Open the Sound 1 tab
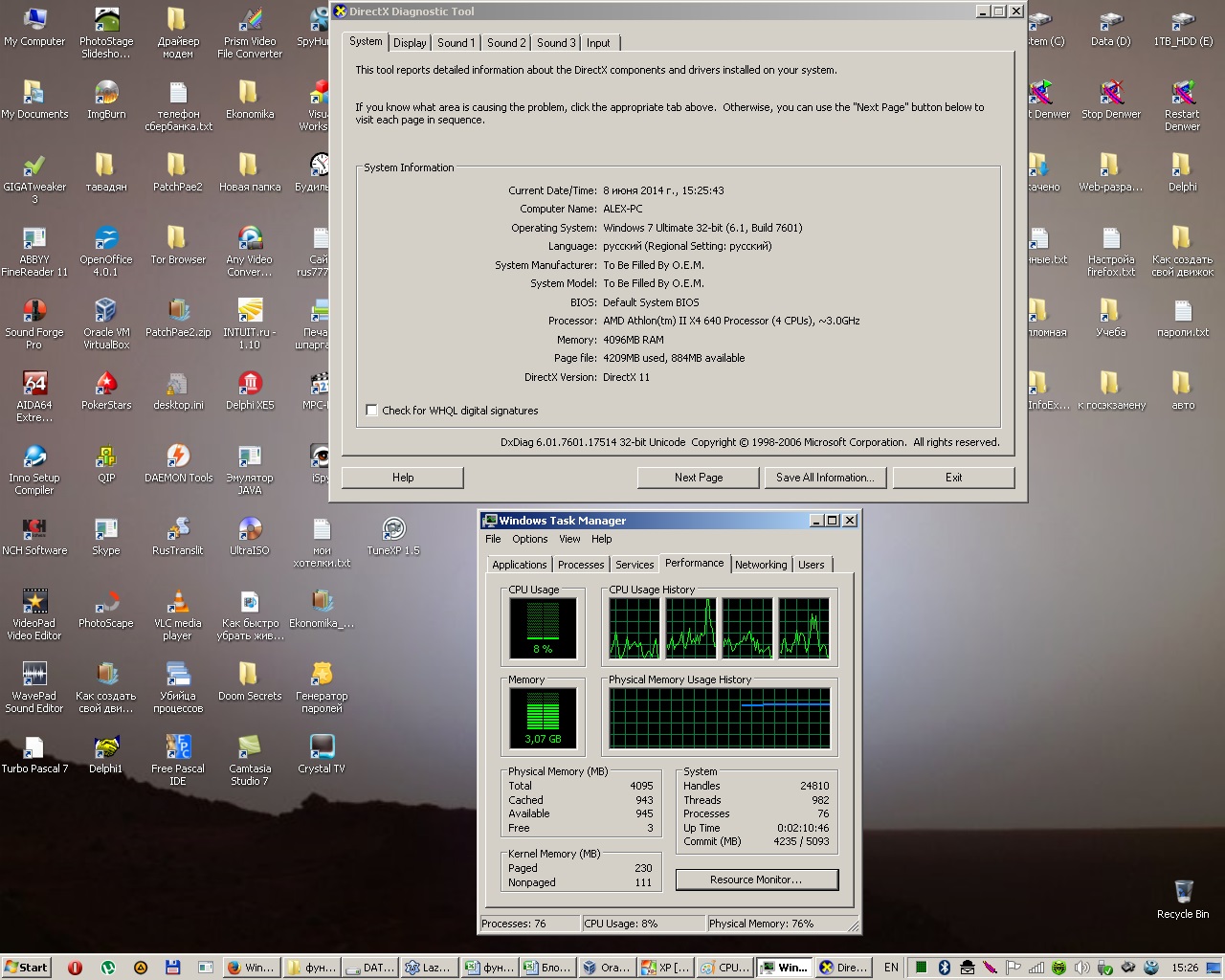The width and height of the screenshot is (1225, 980). point(456,43)
